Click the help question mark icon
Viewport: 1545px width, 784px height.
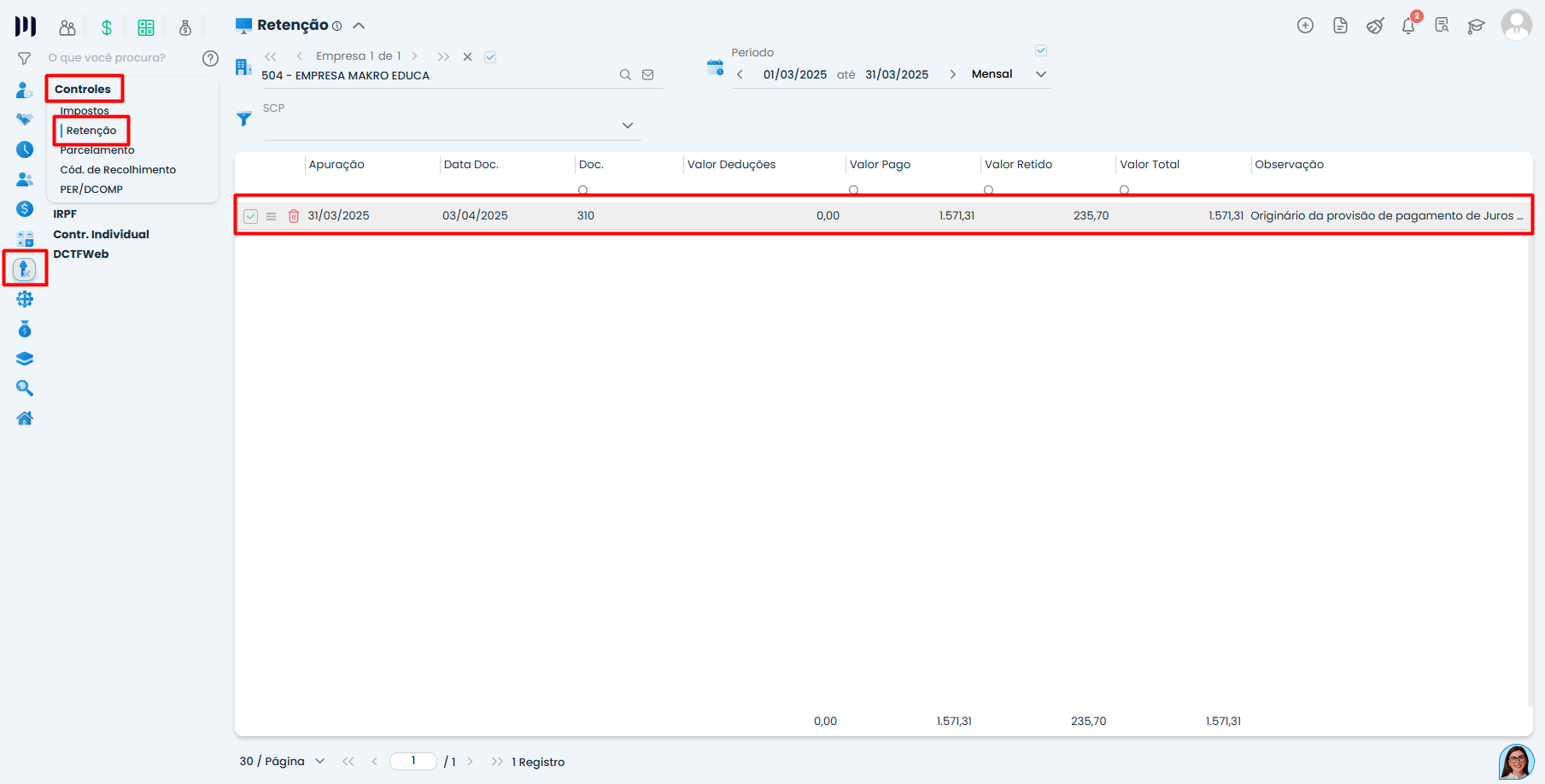[x=210, y=58]
